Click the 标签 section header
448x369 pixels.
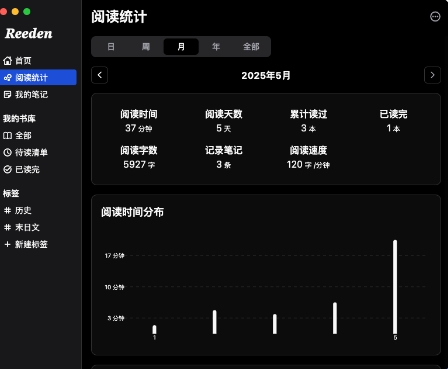click(x=11, y=193)
